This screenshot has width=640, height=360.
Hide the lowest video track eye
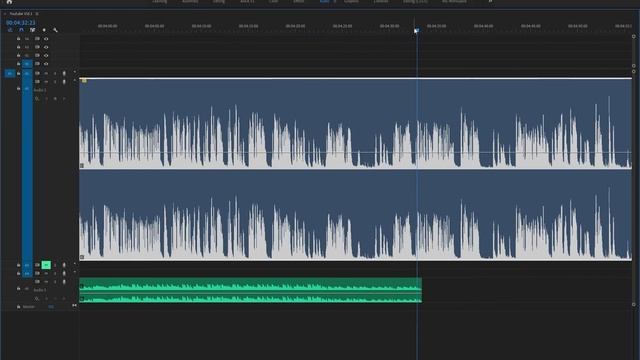tap(46, 64)
